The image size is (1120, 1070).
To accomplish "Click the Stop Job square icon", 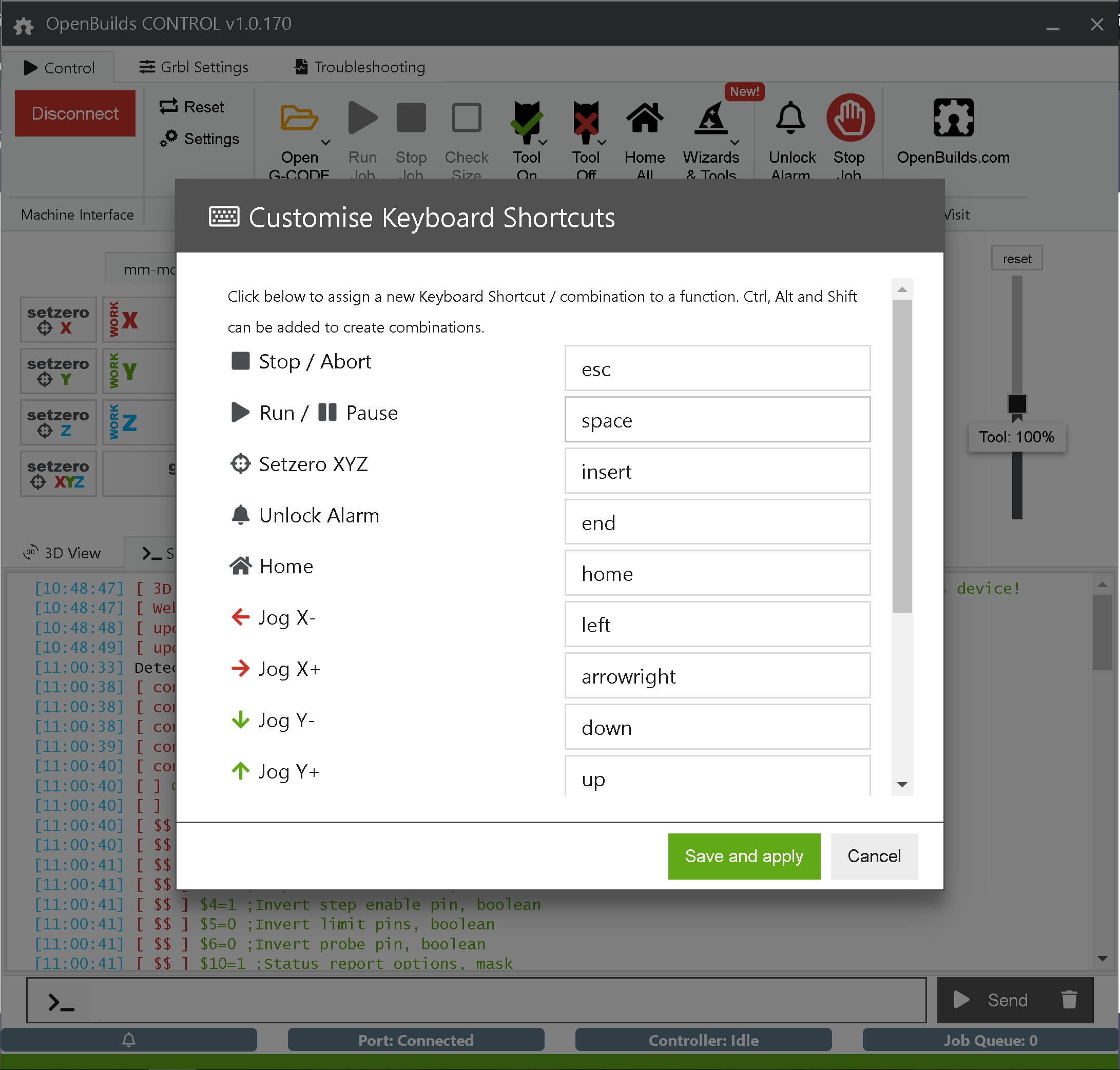I will point(411,118).
